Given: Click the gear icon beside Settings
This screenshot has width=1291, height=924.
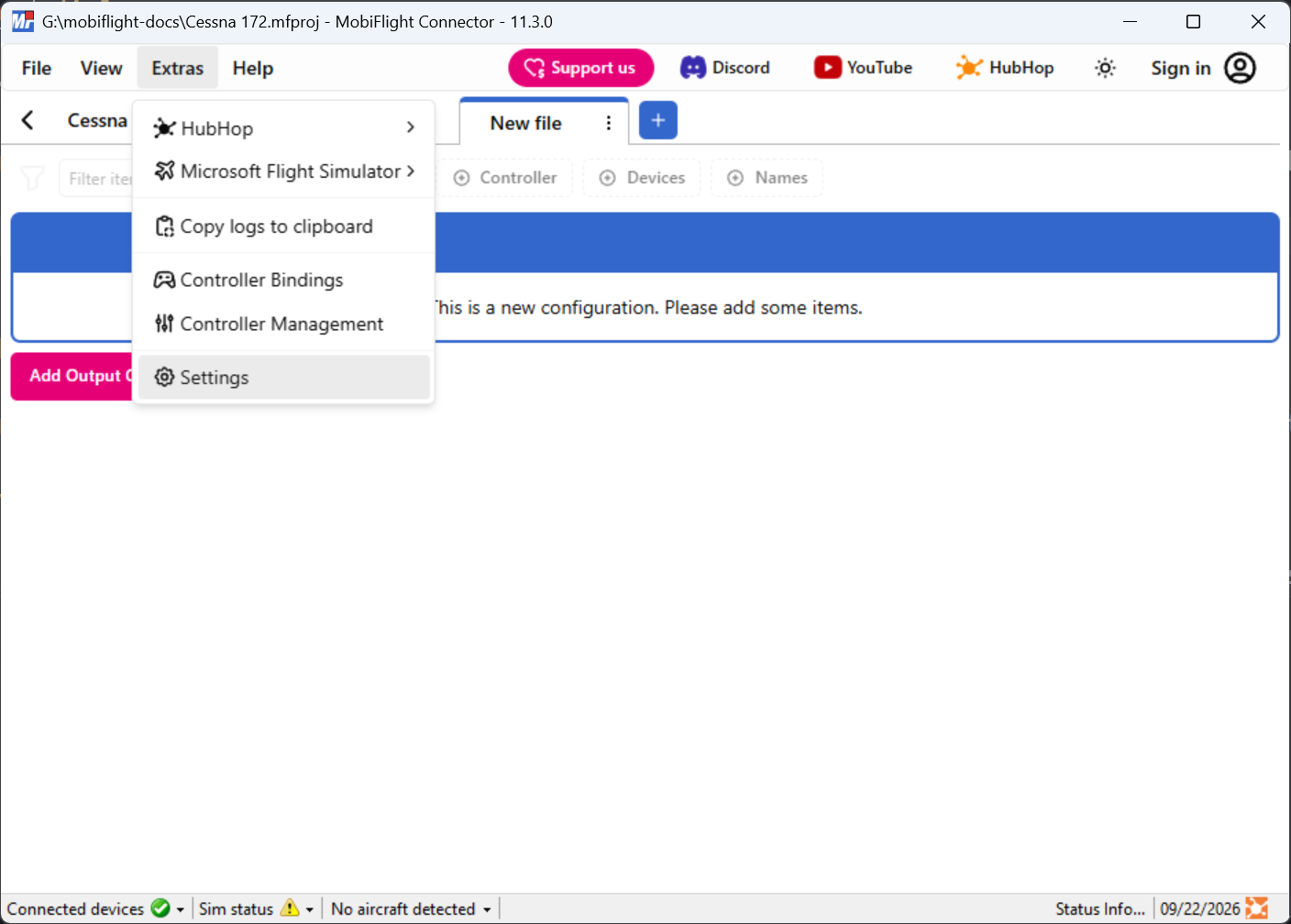Looking at the screenshot, I should click(x=164, y=377).
